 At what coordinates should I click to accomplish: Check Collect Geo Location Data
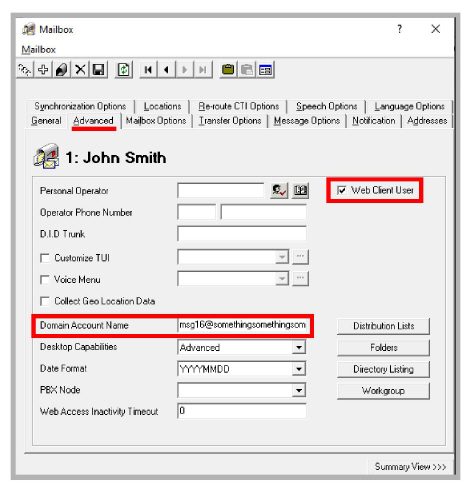point(45,301)
